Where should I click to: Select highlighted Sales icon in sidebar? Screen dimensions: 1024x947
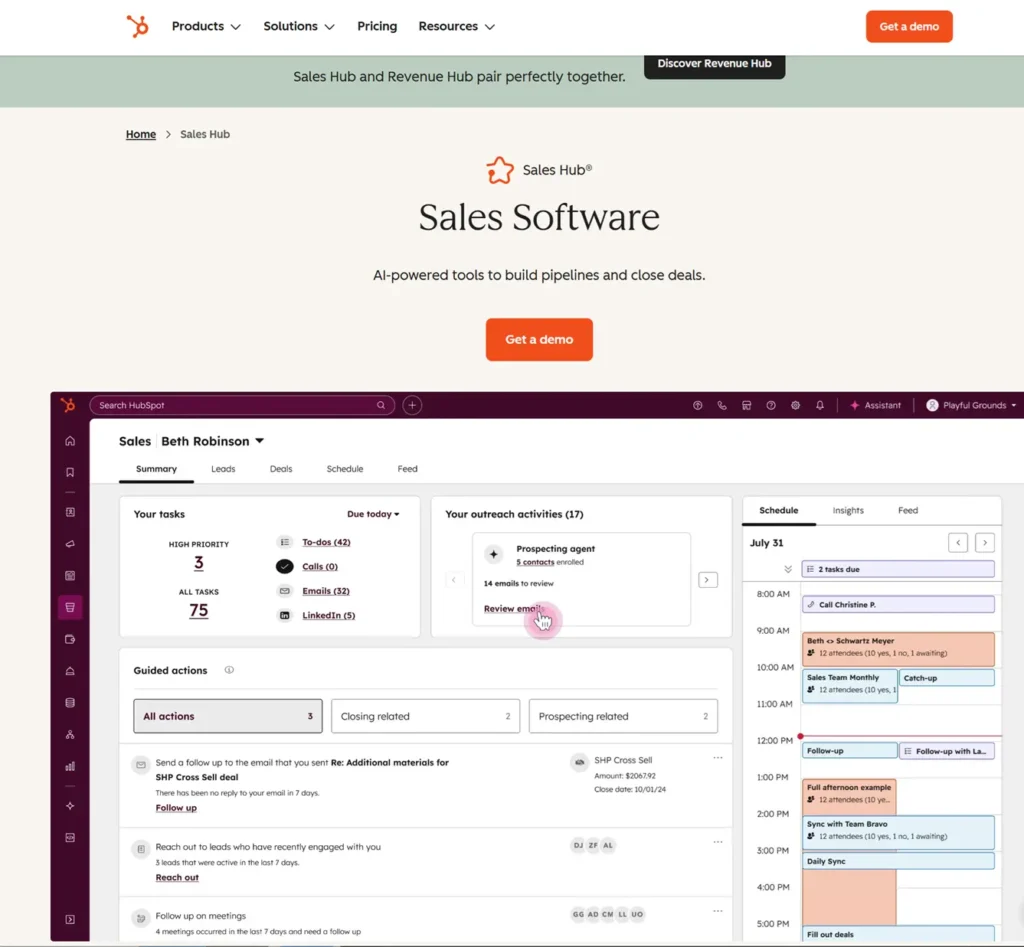pyautogui.click(x=70, y=607)
